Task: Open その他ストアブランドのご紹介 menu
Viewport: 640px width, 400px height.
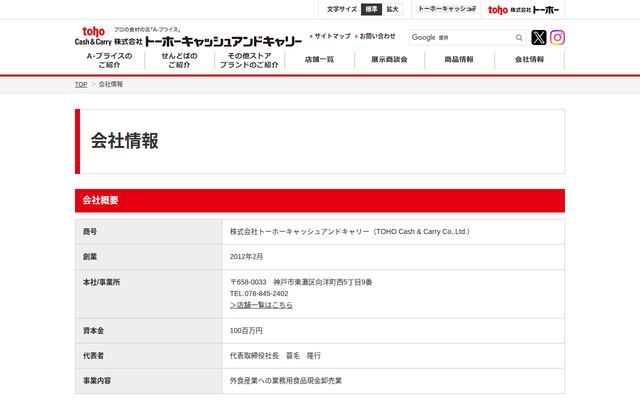Action: point(249,60)
